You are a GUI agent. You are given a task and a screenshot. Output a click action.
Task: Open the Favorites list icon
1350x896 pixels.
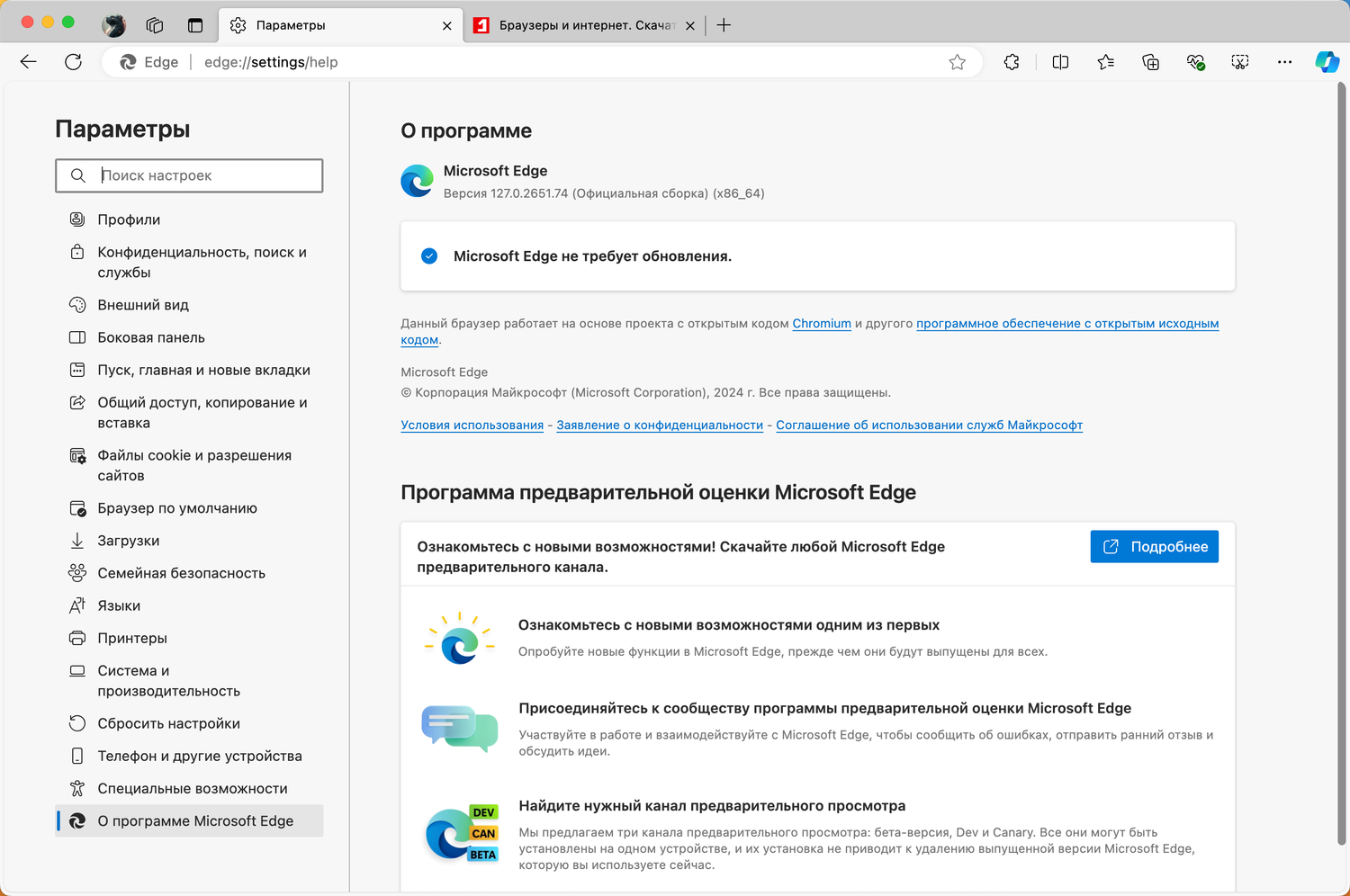click(1105, 62)
